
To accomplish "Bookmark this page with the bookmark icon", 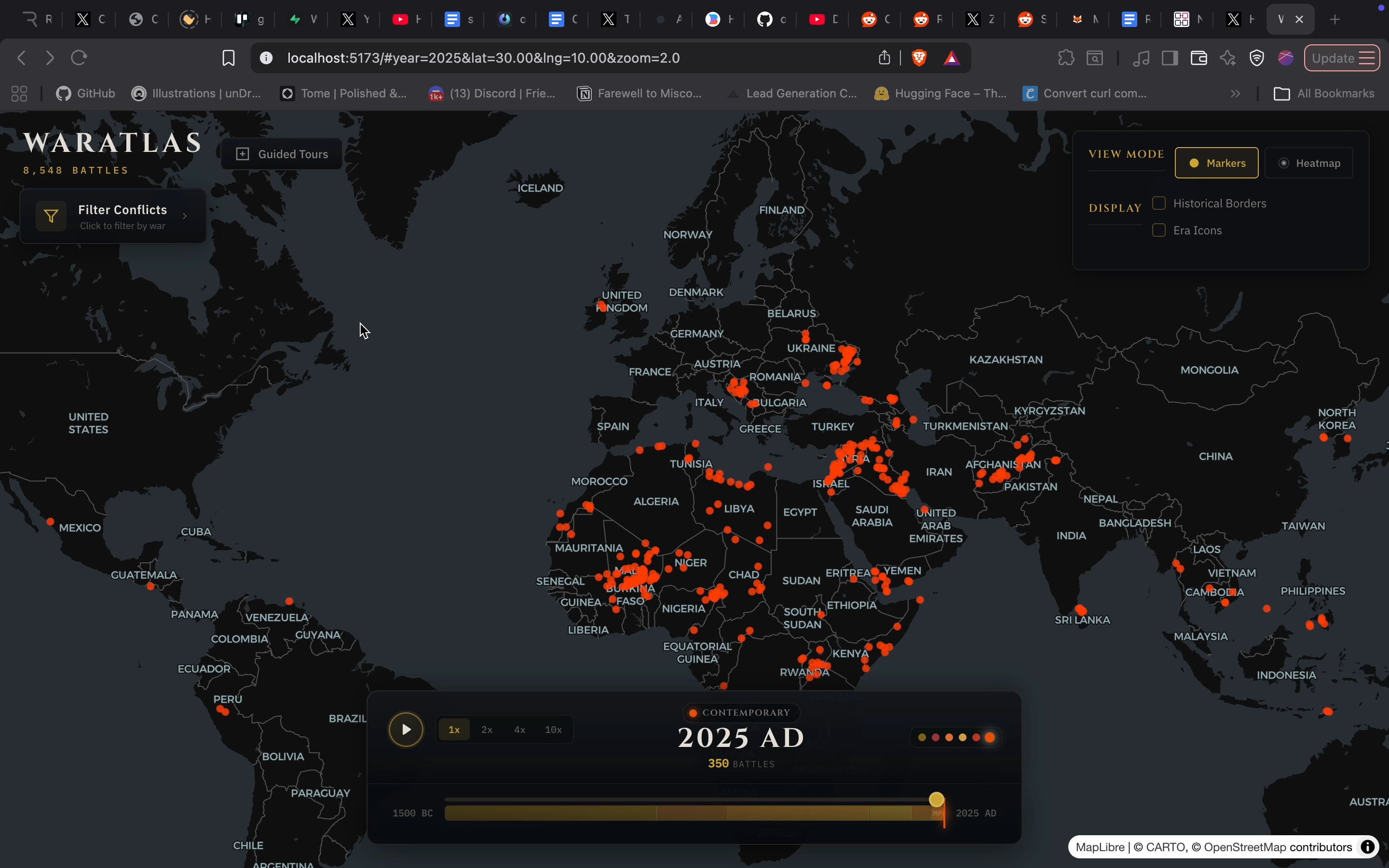I will click(229, 58).
